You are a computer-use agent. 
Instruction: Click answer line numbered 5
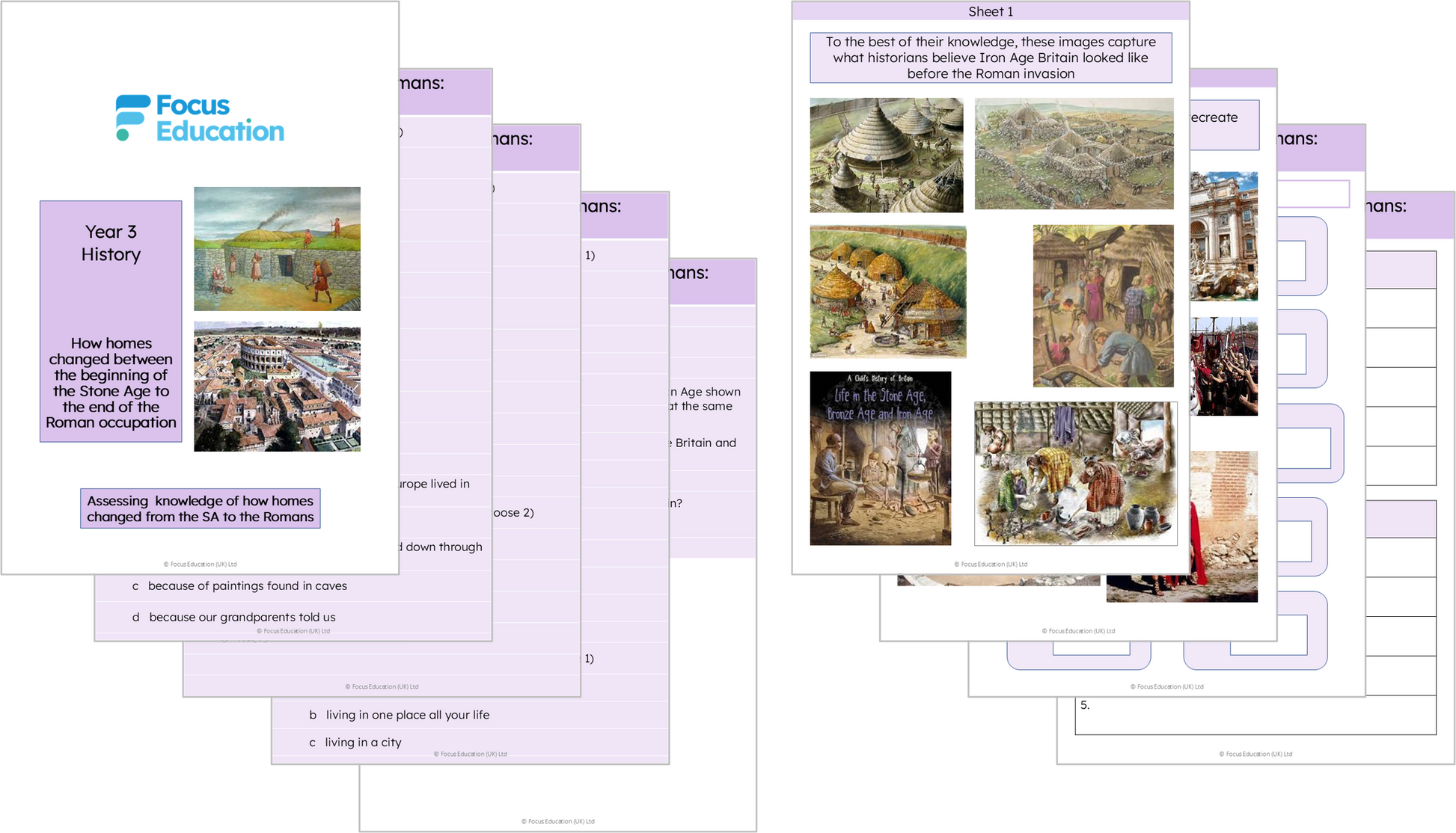(1255, 715)
